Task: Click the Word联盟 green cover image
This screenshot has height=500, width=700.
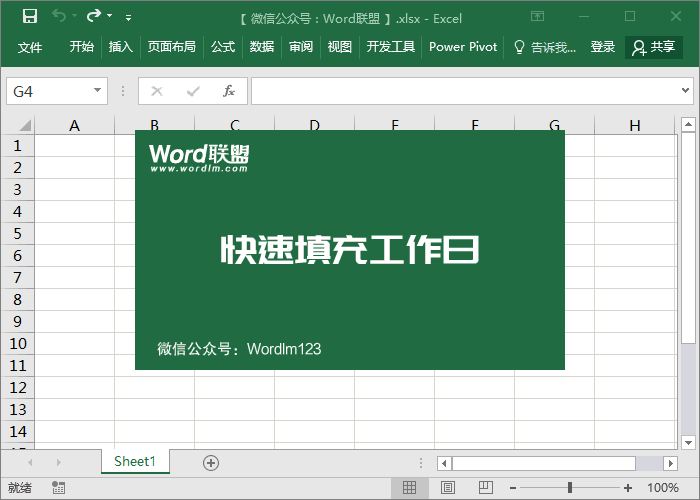Action: pyautogui.click(x=350, y=250)
